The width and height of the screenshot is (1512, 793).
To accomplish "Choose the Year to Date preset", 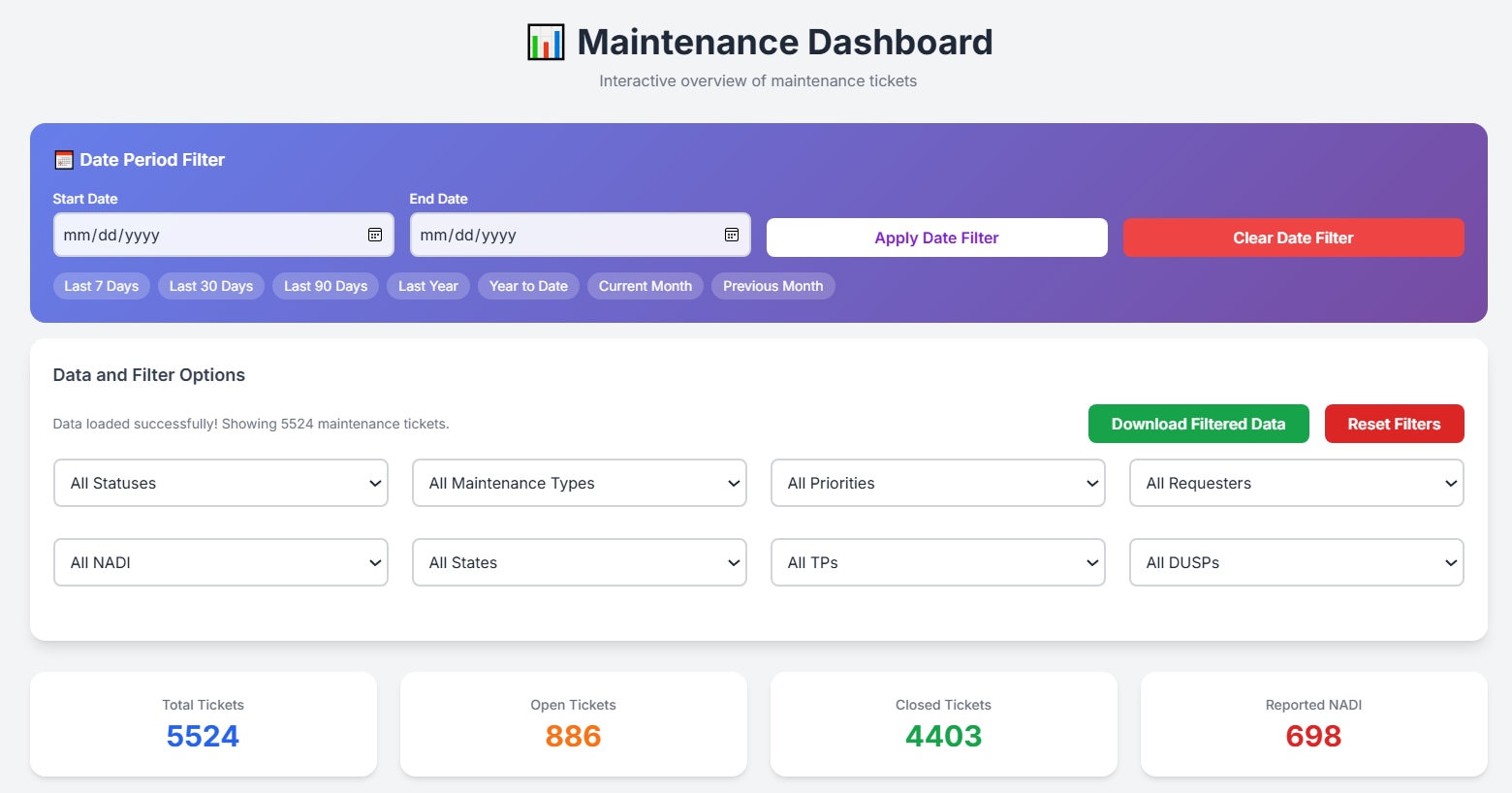I will tap(528, 286).
